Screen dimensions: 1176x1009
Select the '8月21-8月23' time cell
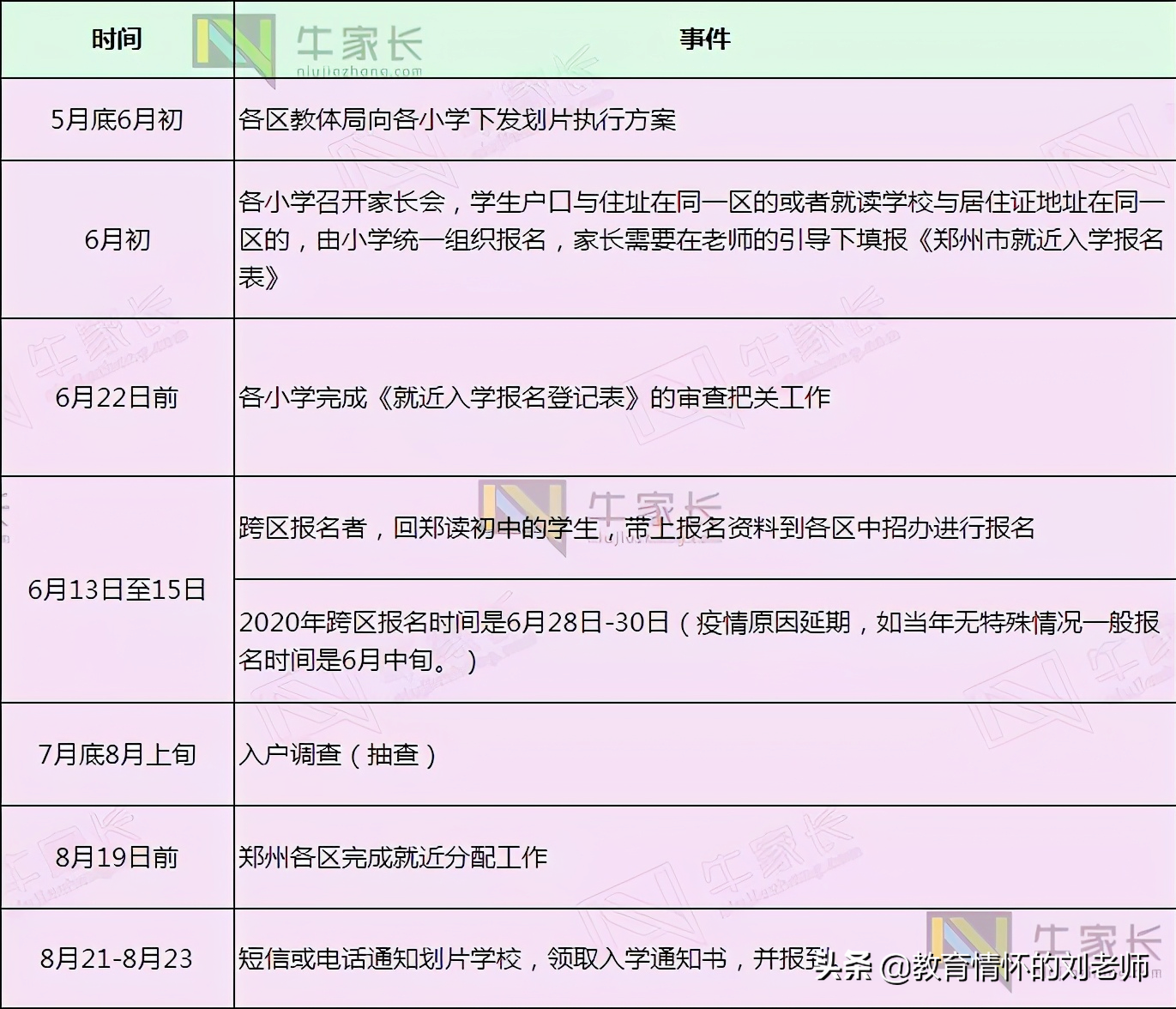[x=117, y=958]
